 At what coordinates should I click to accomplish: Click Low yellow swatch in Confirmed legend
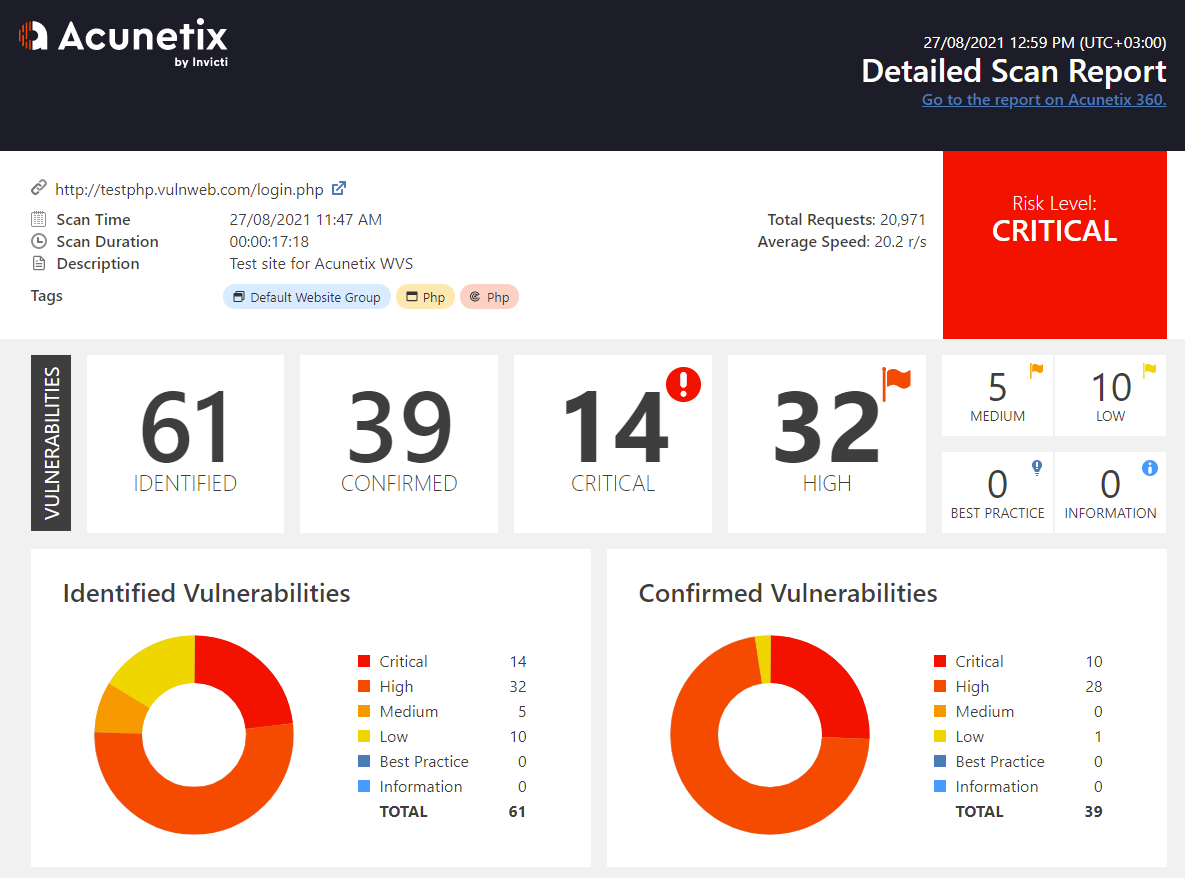click(939, 736)
